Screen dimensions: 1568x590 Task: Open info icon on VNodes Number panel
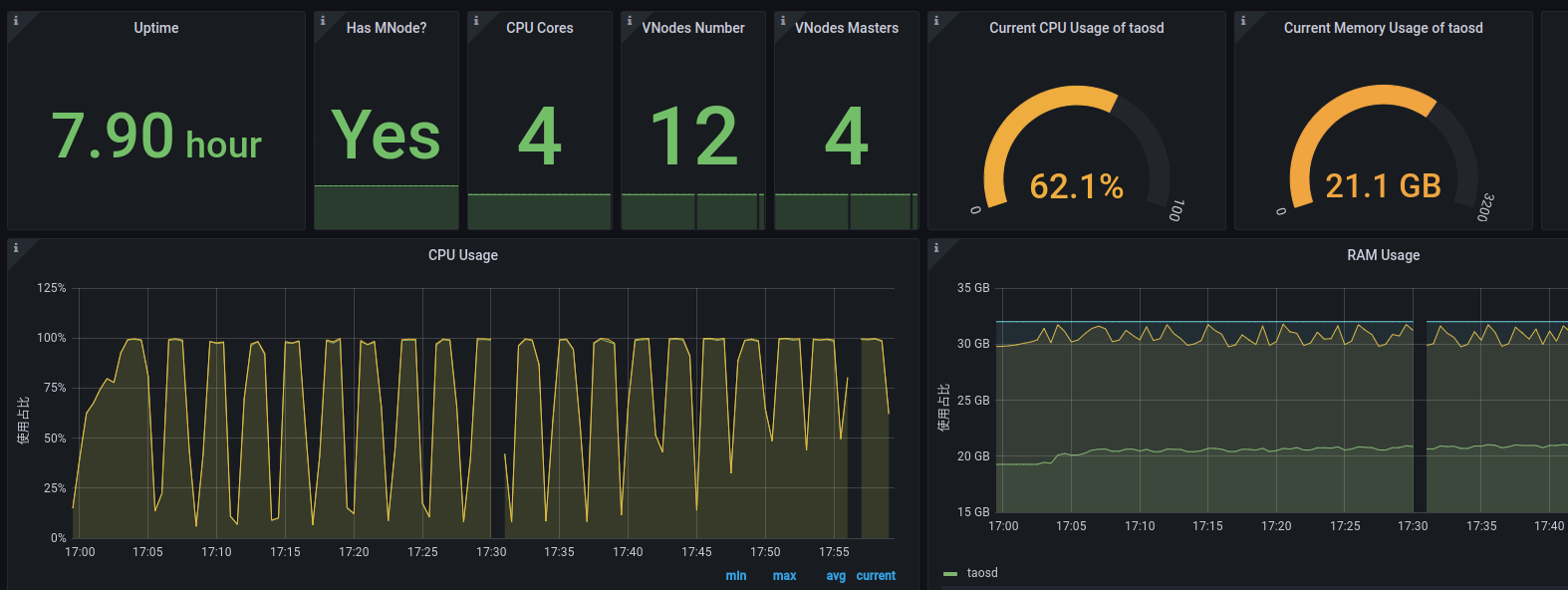click(x=630, y=20)
